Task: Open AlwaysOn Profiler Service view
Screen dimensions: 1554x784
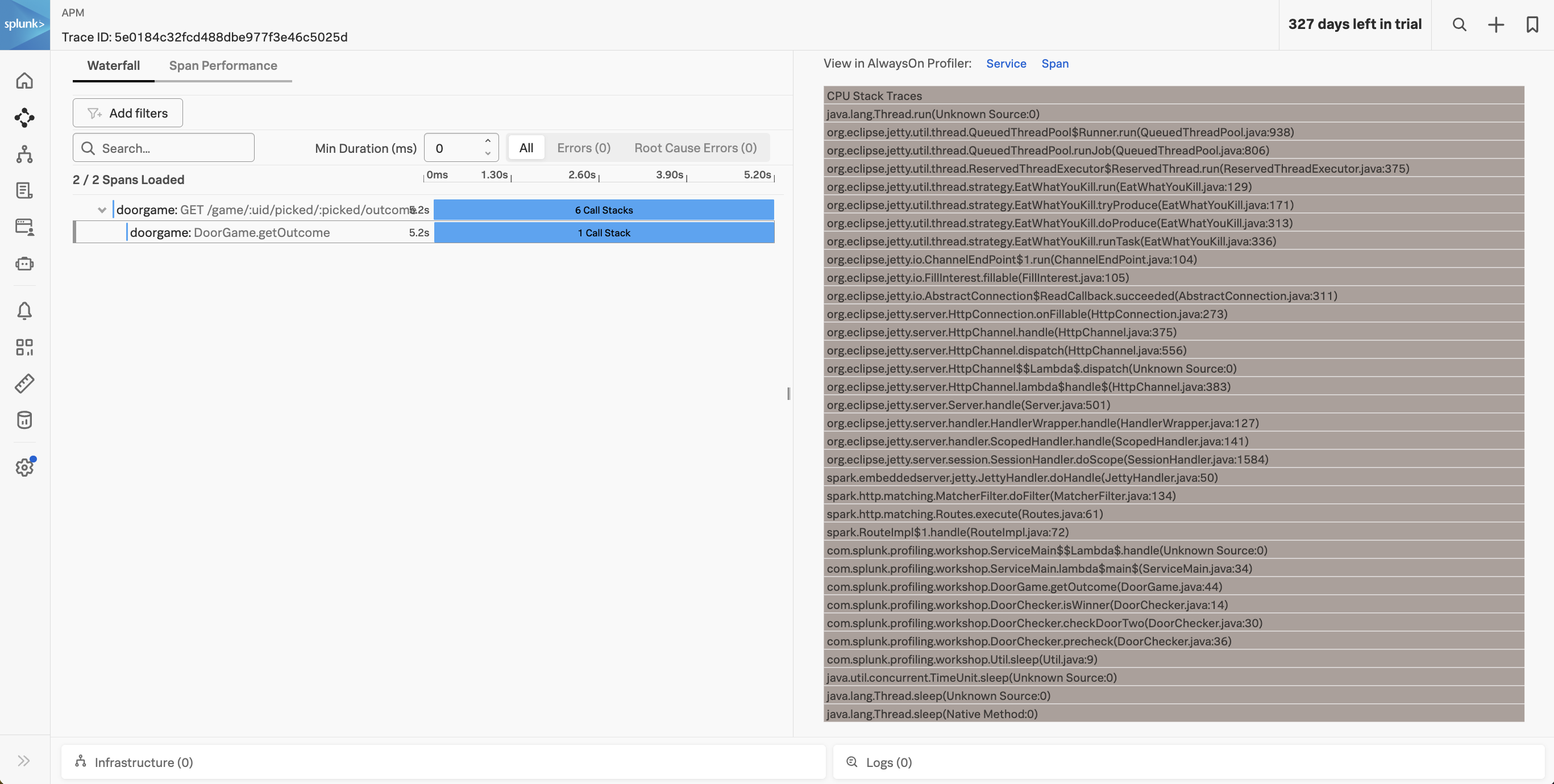Action: coord(1005,63)
